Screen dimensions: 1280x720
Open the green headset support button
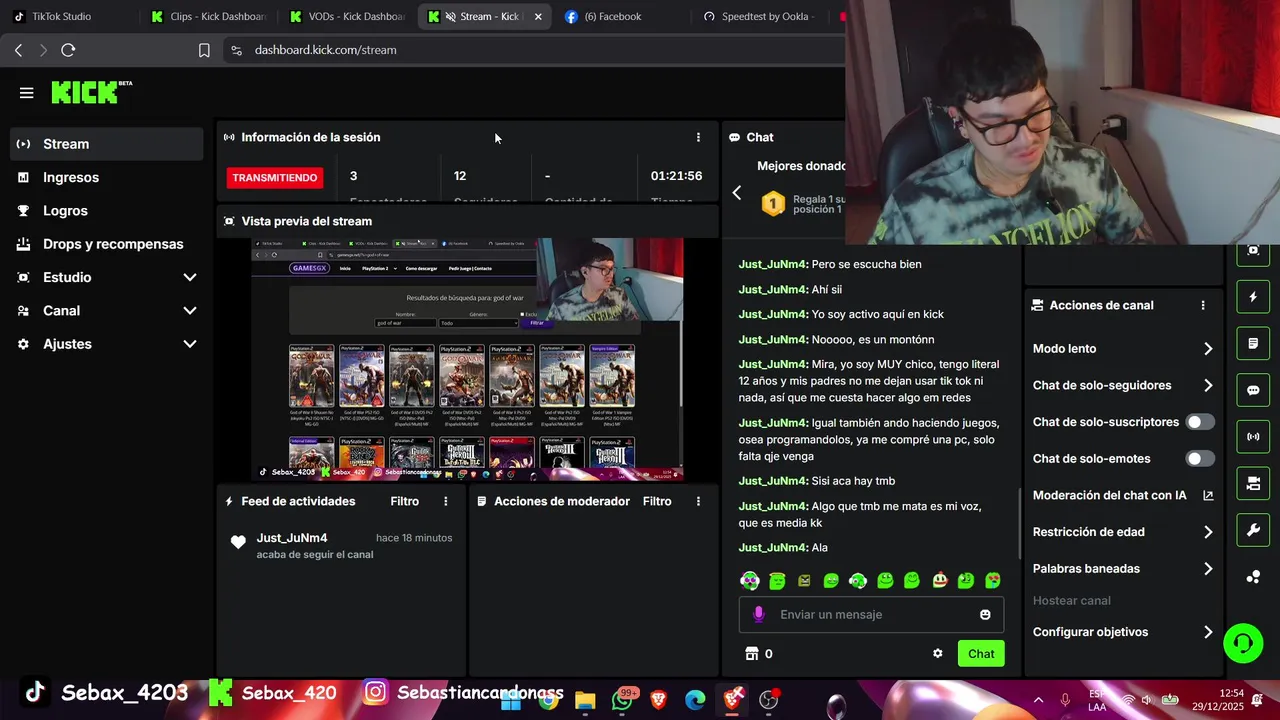(1243, 643)
